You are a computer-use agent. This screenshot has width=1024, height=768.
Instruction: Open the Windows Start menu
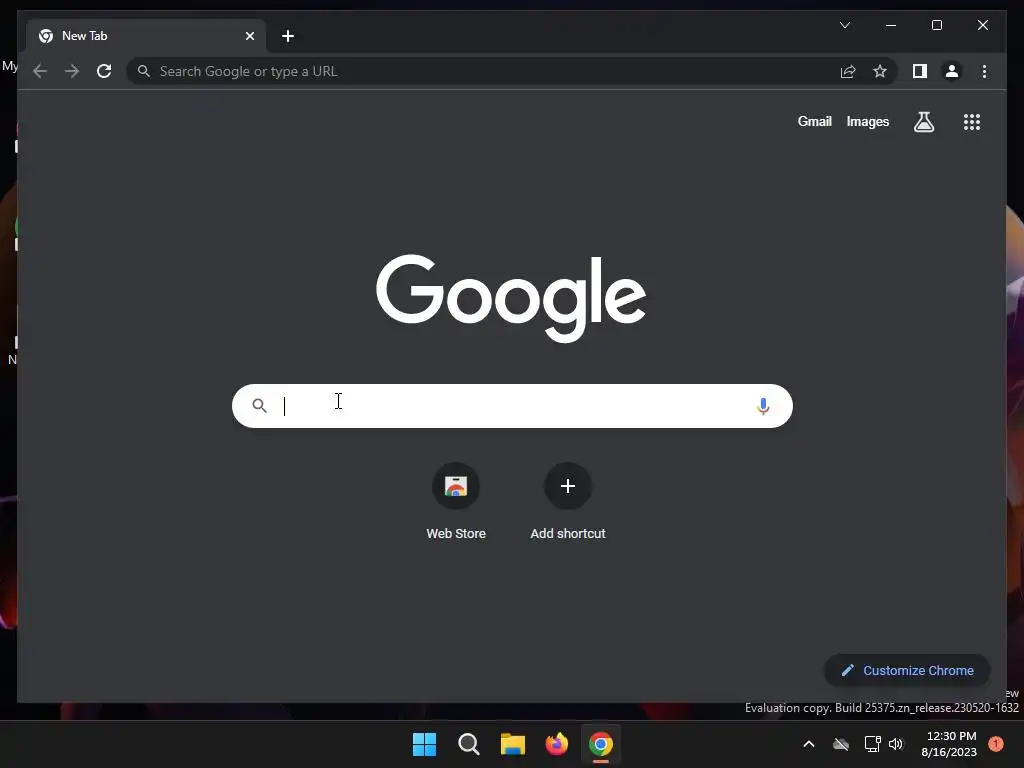pos(424,744)
